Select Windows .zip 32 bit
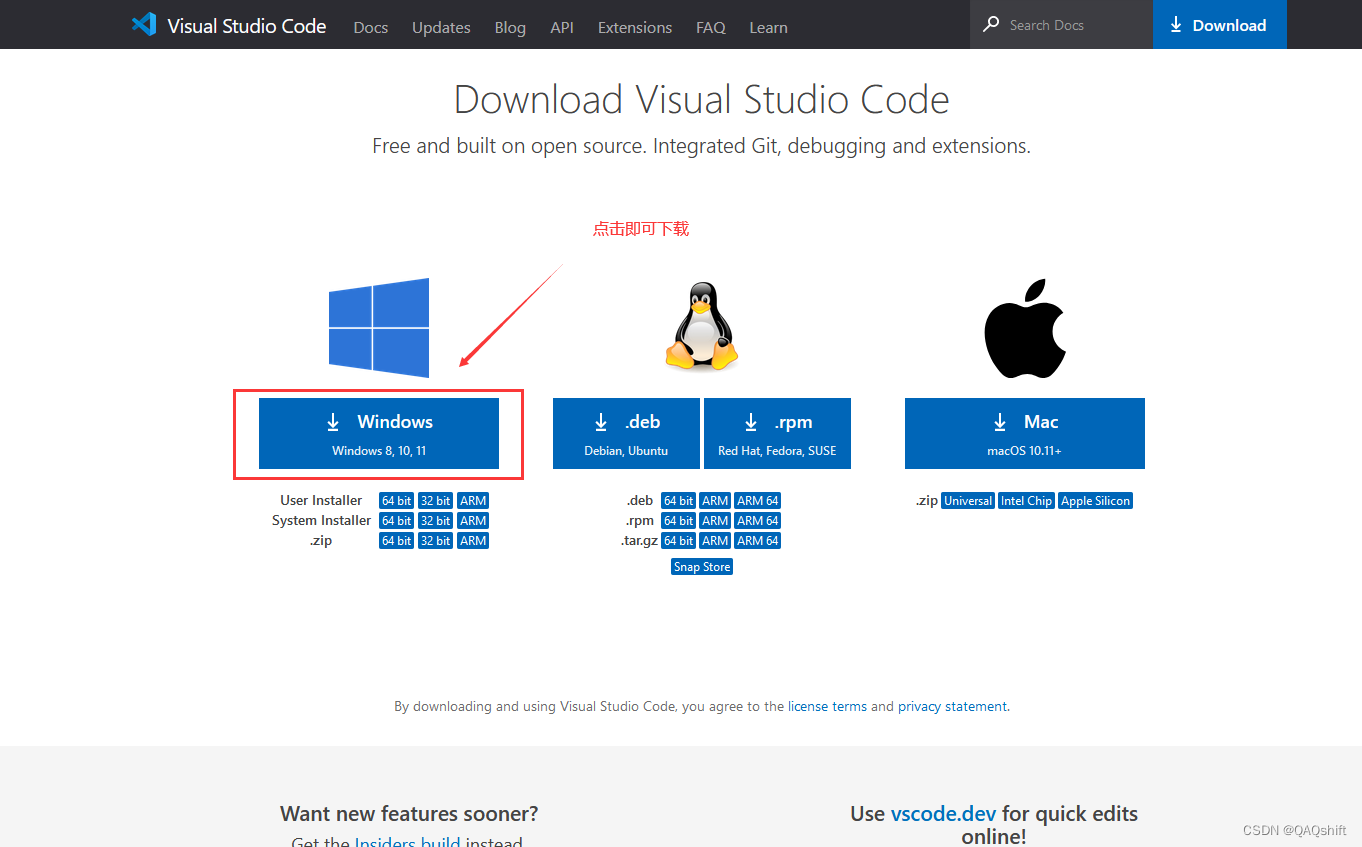 coord(435,541)
